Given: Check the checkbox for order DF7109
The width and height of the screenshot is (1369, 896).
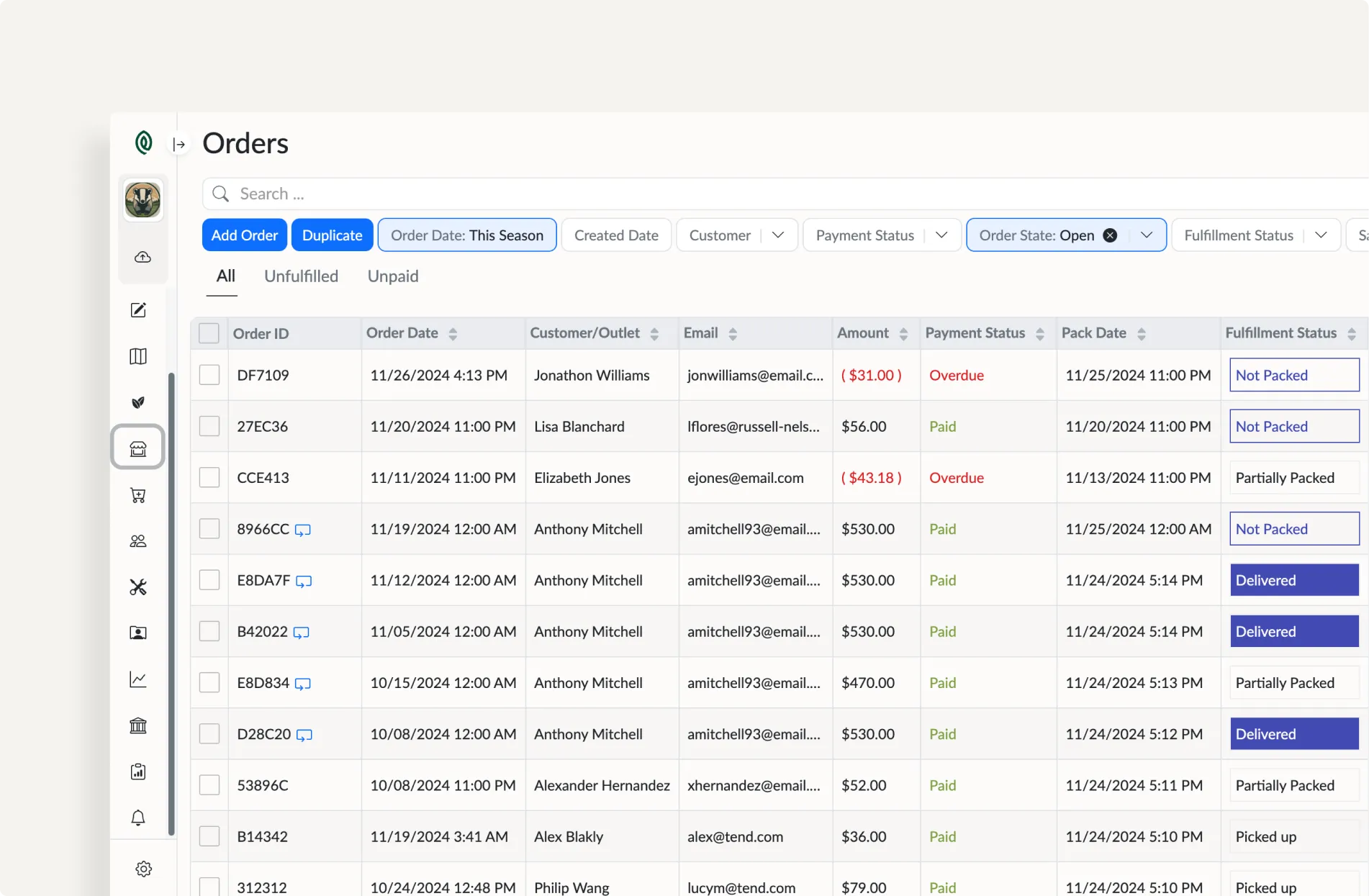Looking at the screenshot, I should pos(209,374).
